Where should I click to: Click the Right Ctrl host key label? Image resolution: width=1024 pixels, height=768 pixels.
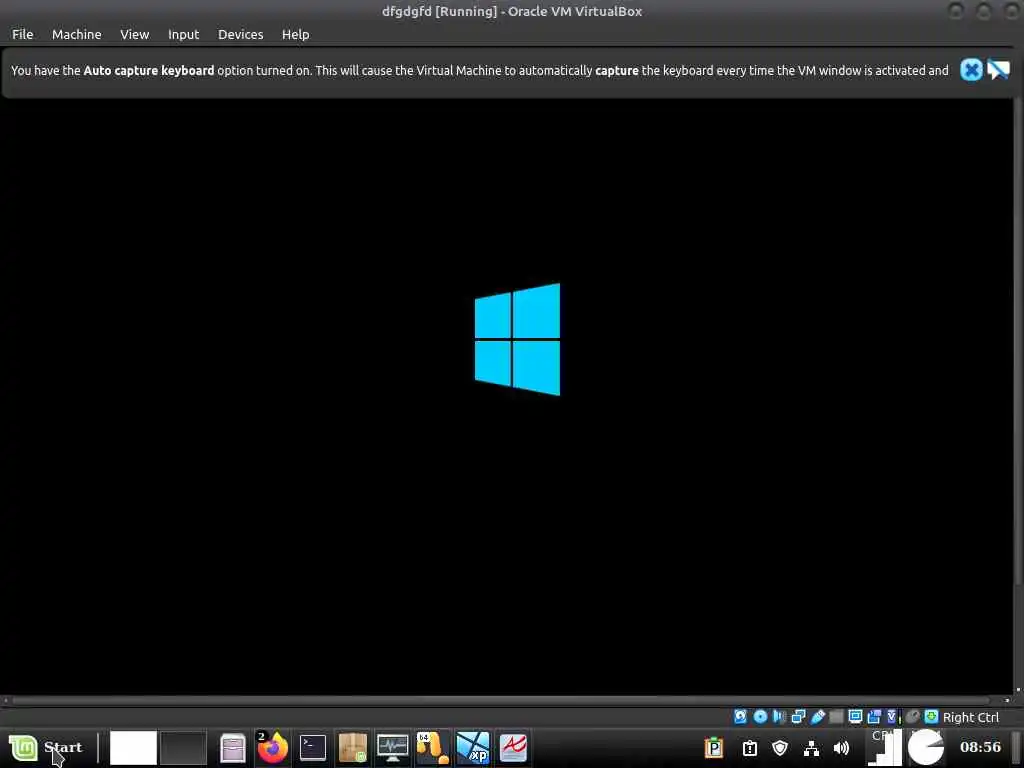(970, 717)
